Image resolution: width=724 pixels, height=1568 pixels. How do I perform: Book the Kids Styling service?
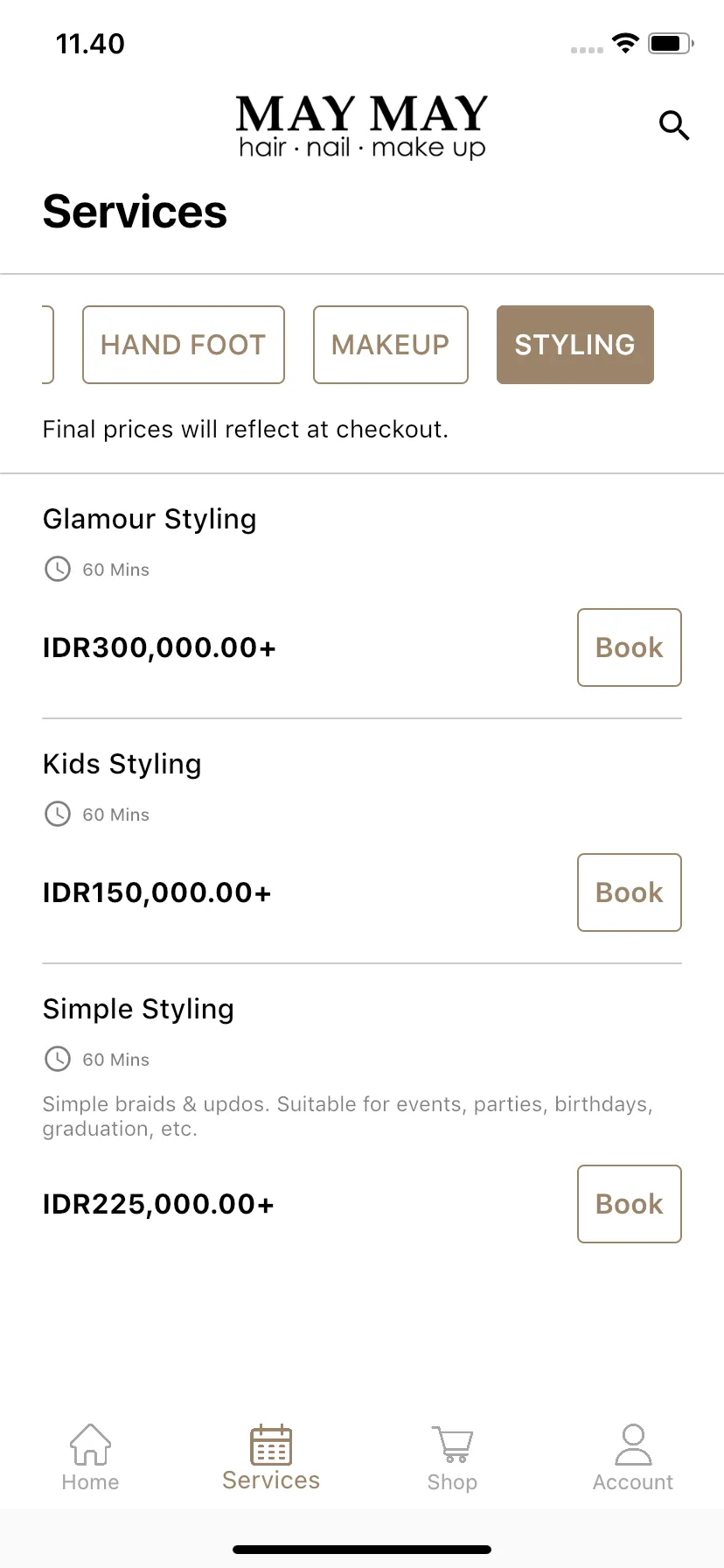coord(630,892)
